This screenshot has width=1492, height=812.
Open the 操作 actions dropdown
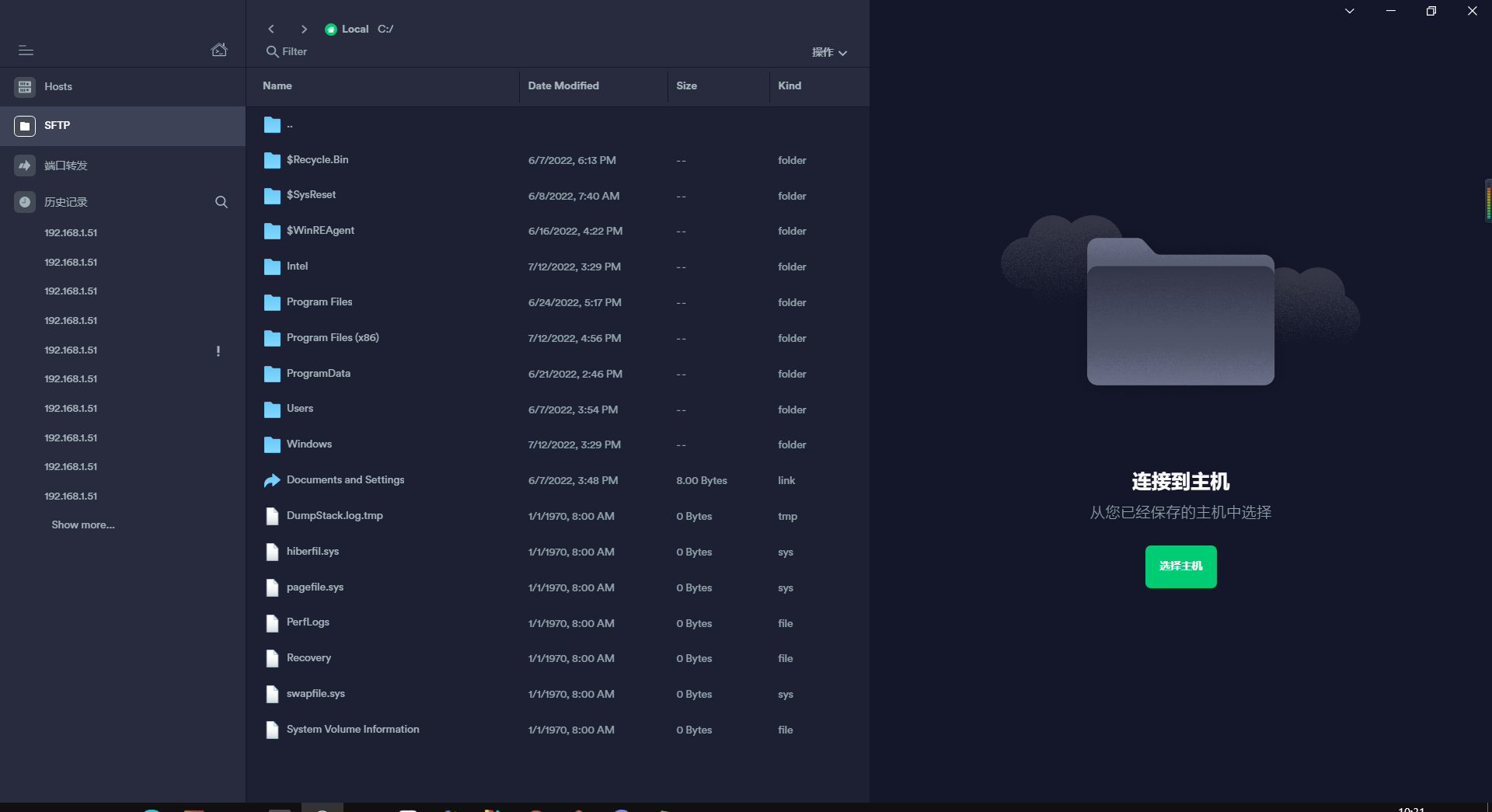[x=829, y=52]
